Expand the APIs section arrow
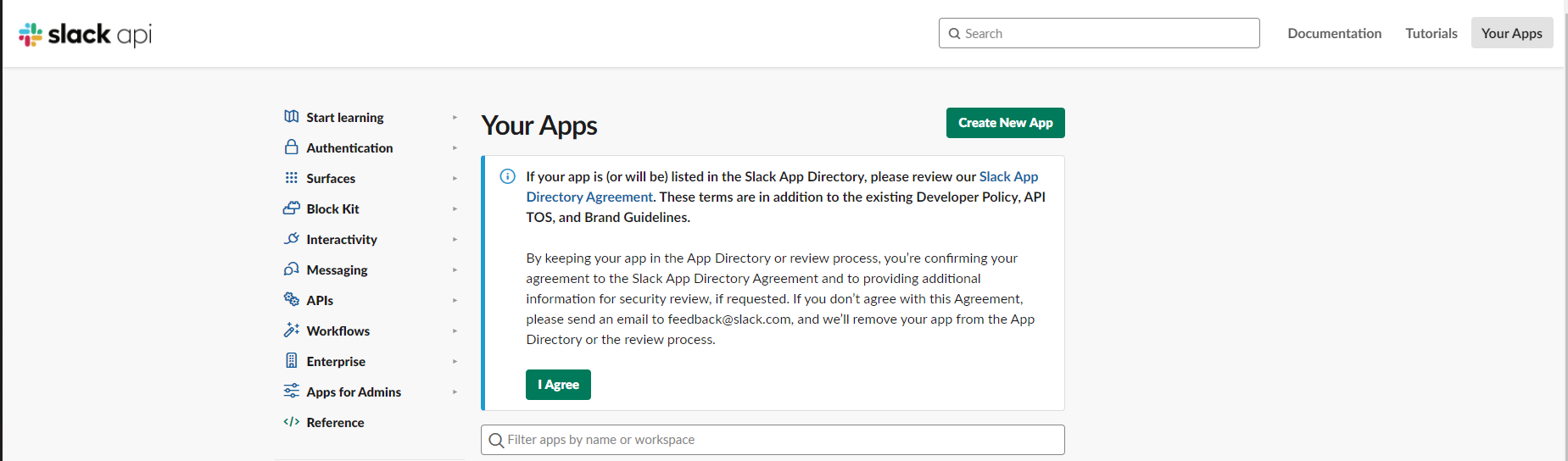Screen dimensions: 1568x461 455,301
